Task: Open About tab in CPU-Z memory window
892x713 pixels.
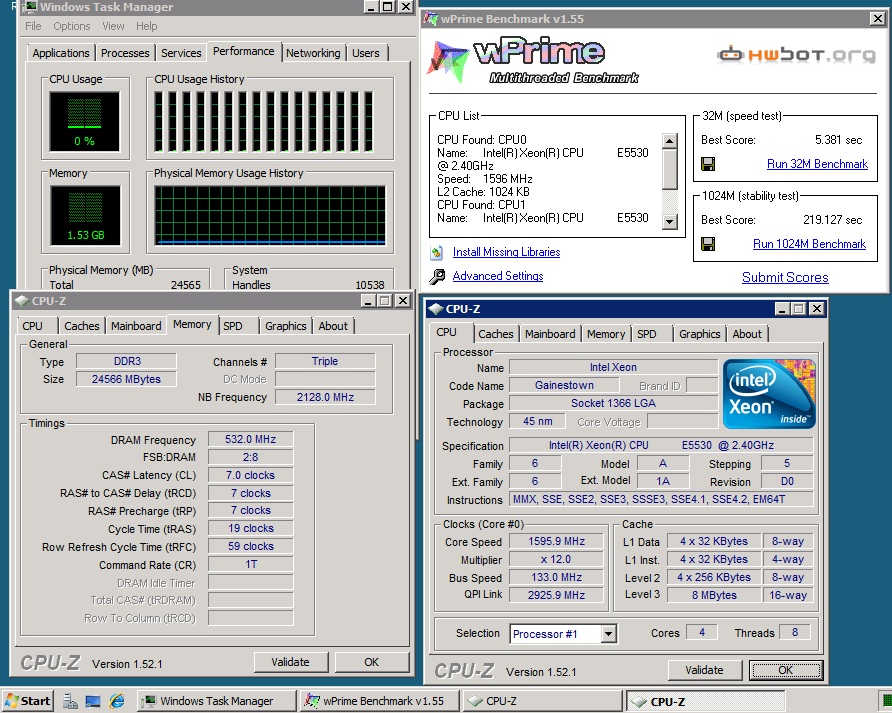Action: click(x=333, y=326)
